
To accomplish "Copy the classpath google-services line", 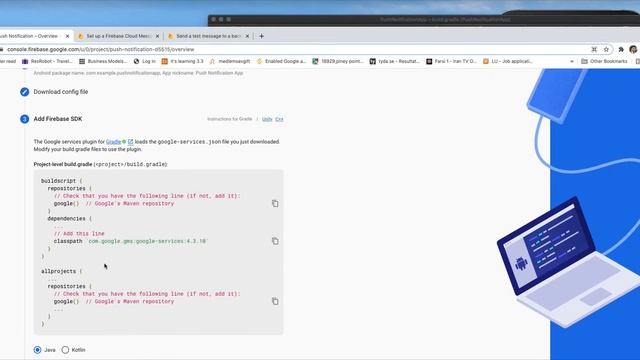I will [x=275, y=241].
